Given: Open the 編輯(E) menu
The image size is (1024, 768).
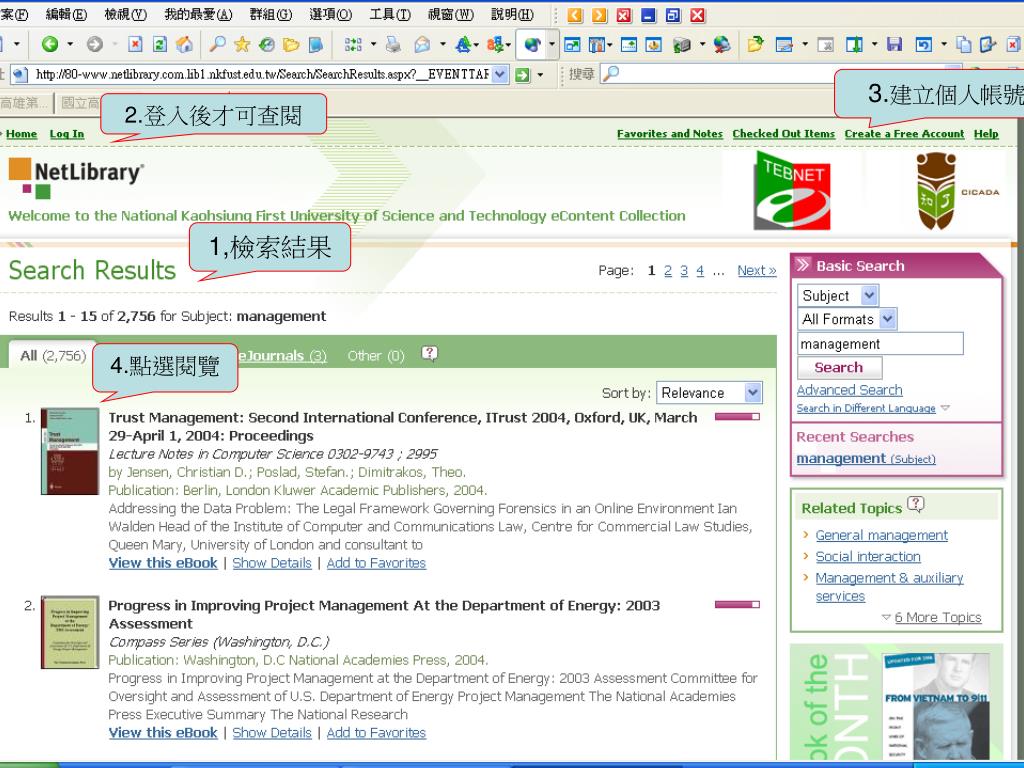Looking at the screenshot, I should (66, 14).
